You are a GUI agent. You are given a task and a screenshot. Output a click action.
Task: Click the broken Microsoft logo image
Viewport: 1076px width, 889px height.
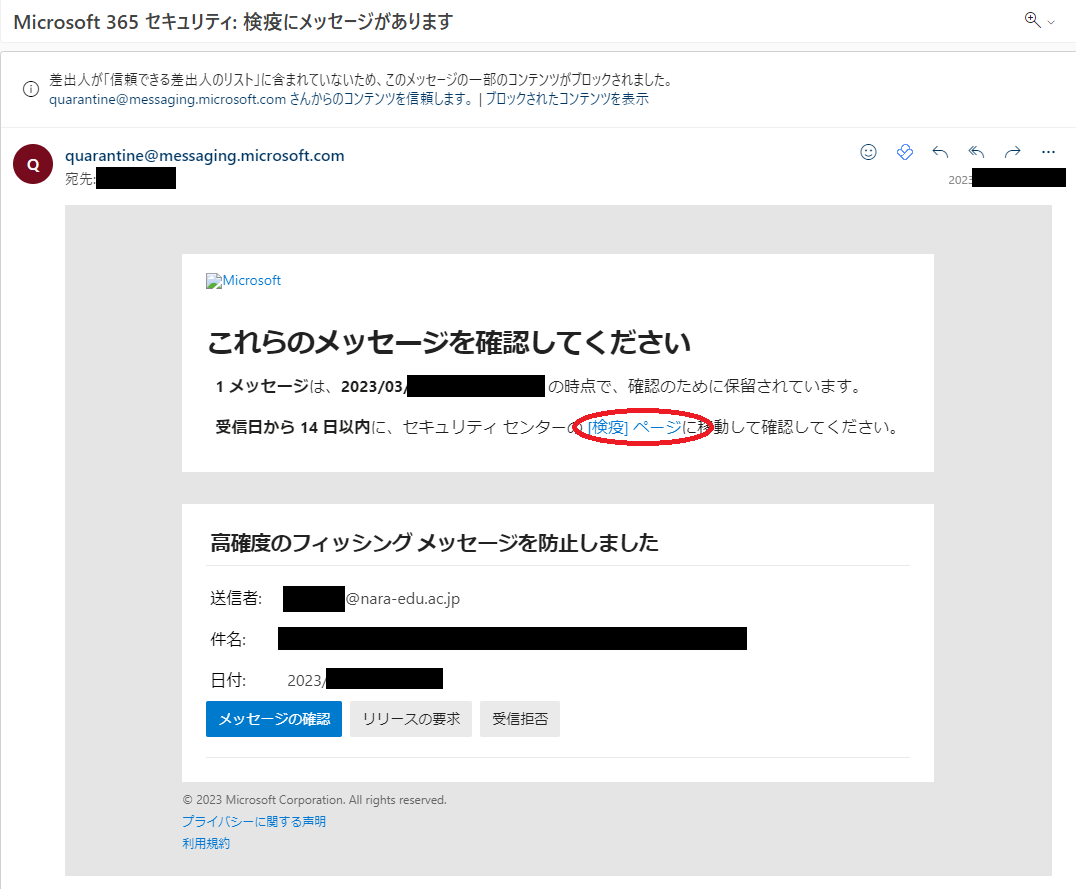[244, 281]
